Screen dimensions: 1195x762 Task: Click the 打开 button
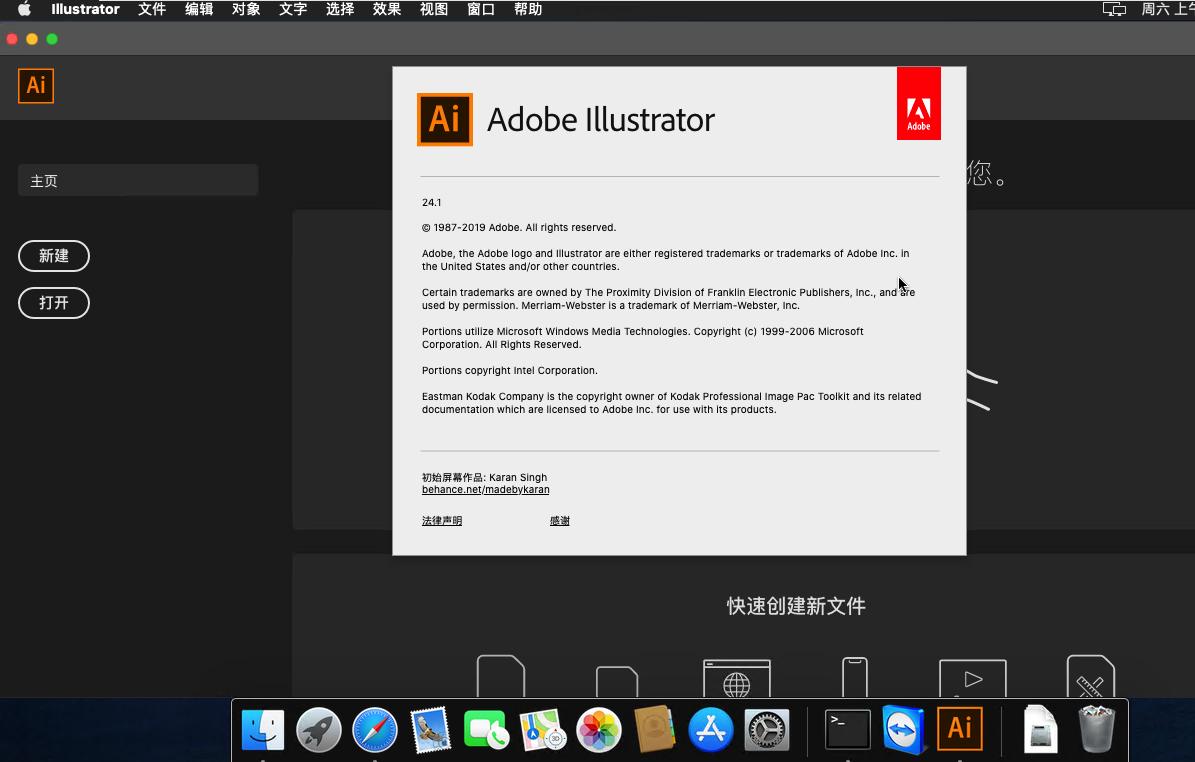[54, 303]
